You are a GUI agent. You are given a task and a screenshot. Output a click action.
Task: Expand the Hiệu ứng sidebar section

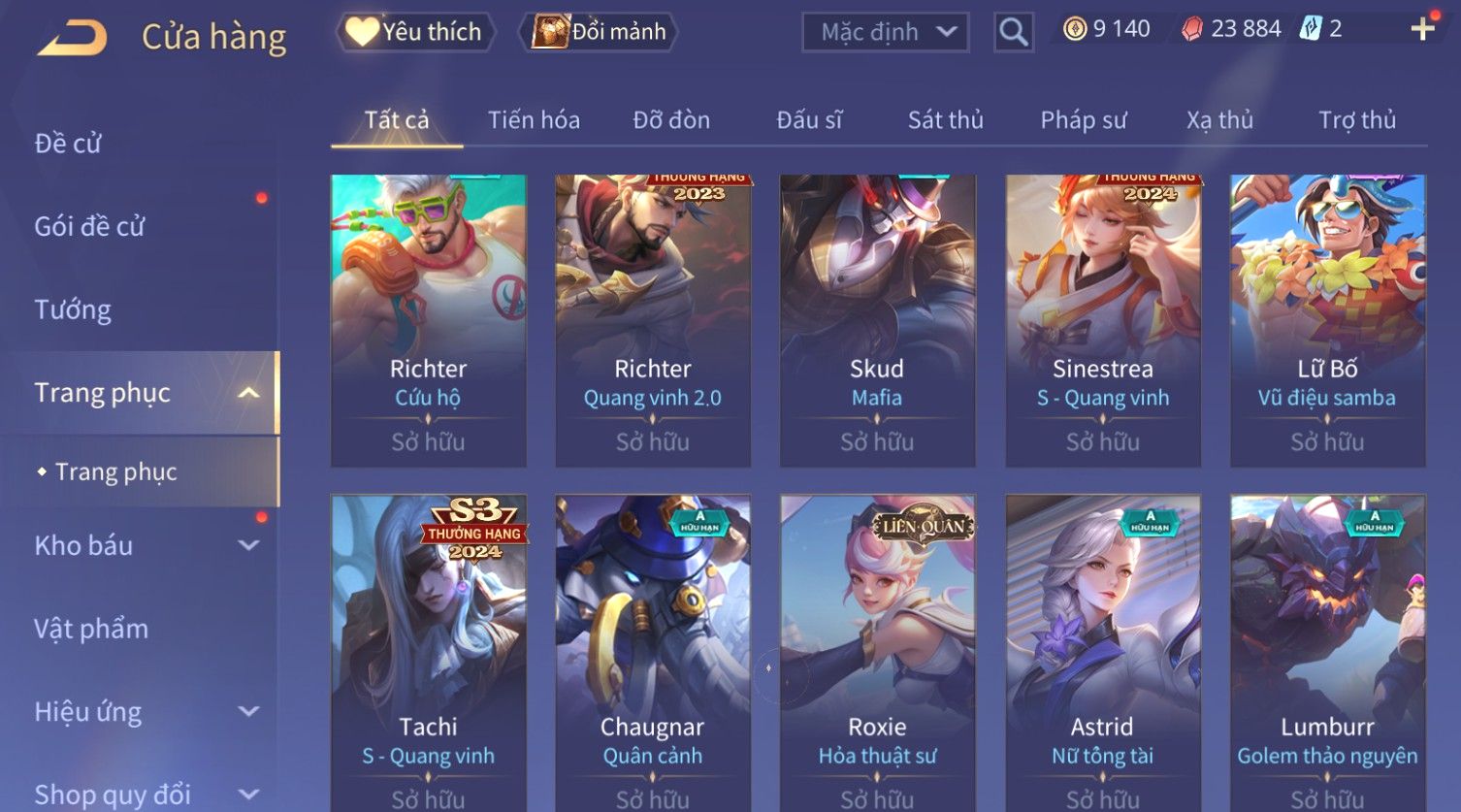(x=249, y=711)
